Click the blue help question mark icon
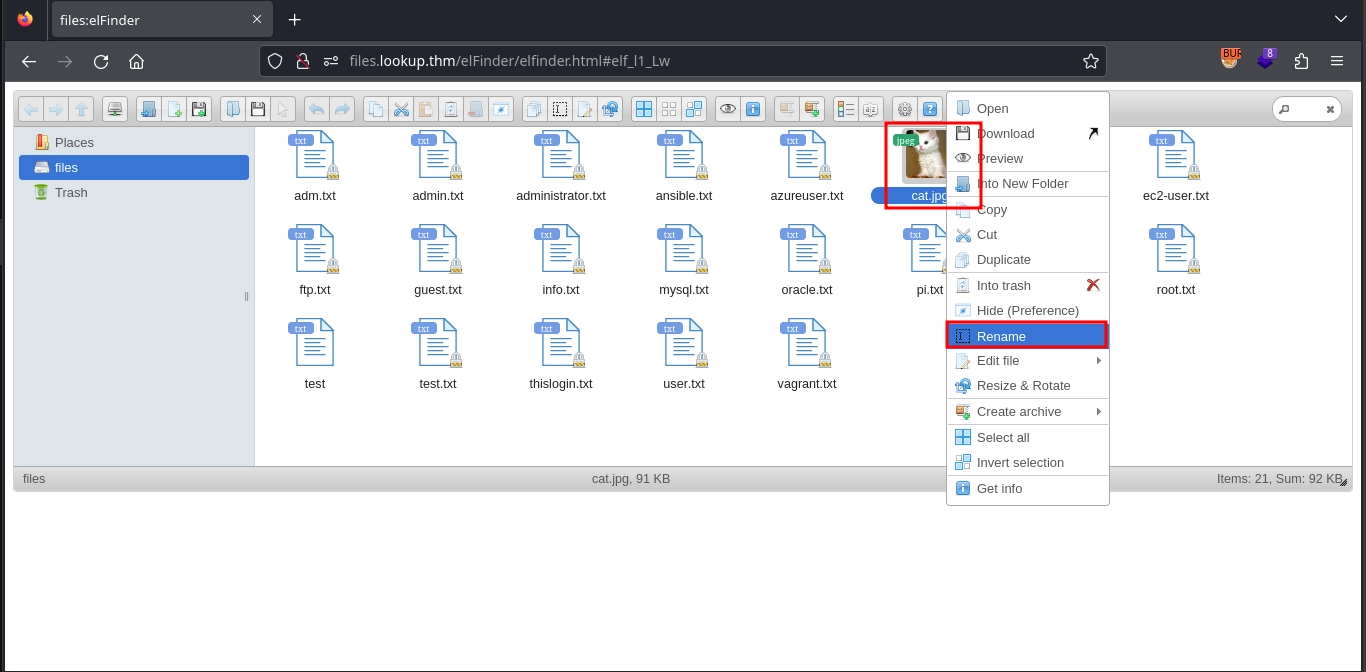 [x=930, y=109]
